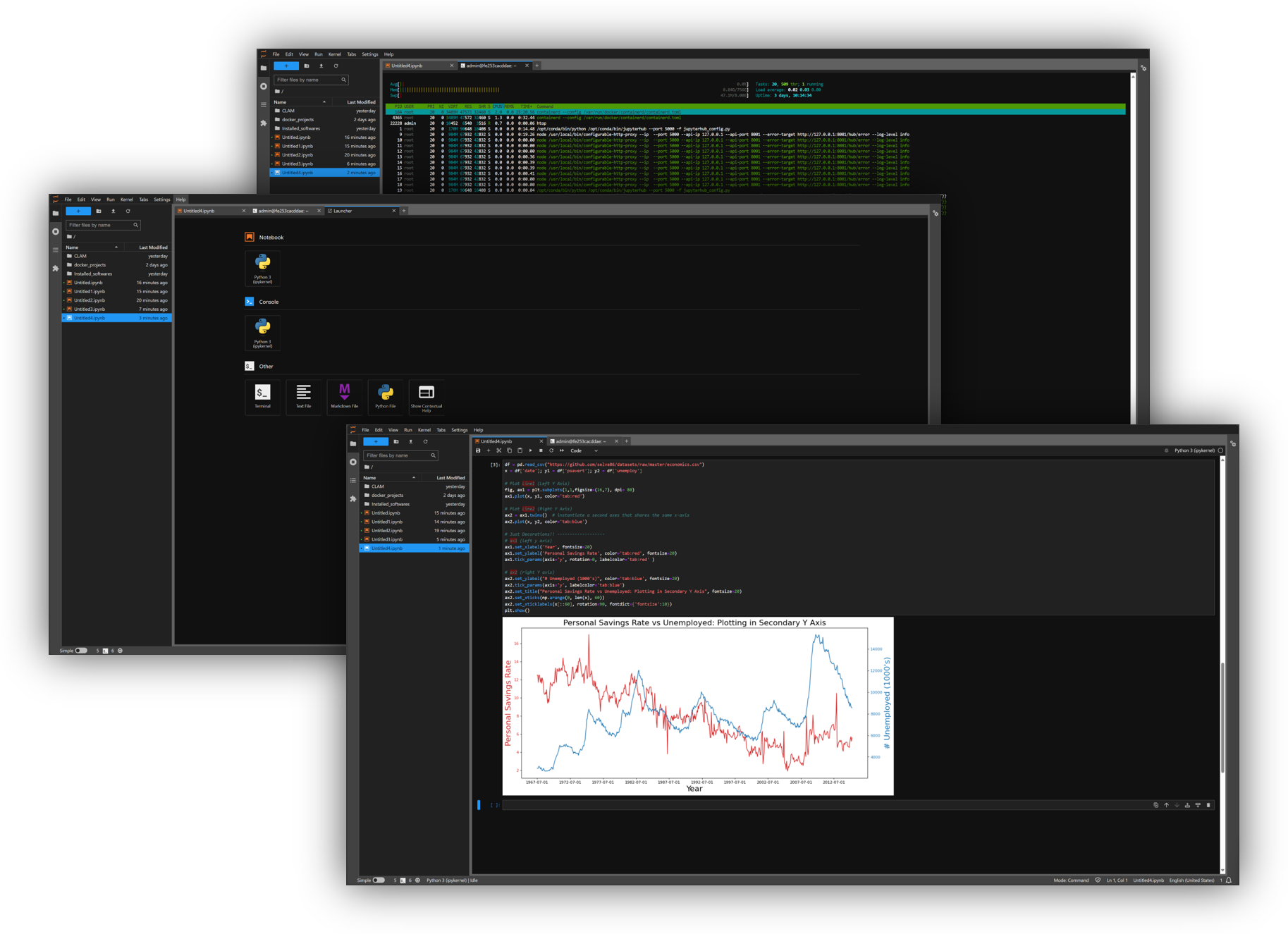Toggle Simple mode switch in the Launcher window
Image resolution: width=1288 pixels, height=934 pixels.
[x=81, y=651]
